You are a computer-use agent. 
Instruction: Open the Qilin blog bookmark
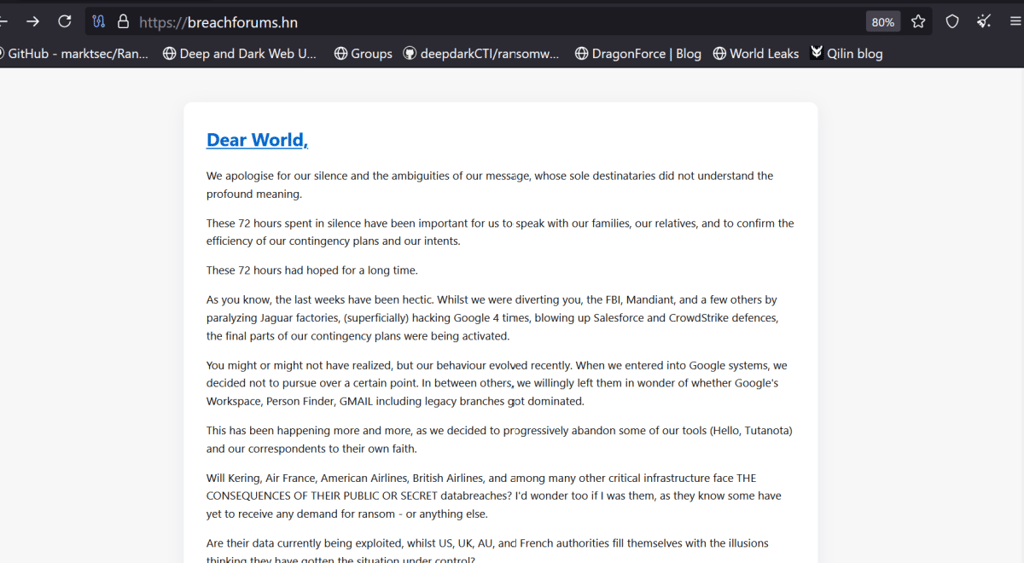[846, 54]
